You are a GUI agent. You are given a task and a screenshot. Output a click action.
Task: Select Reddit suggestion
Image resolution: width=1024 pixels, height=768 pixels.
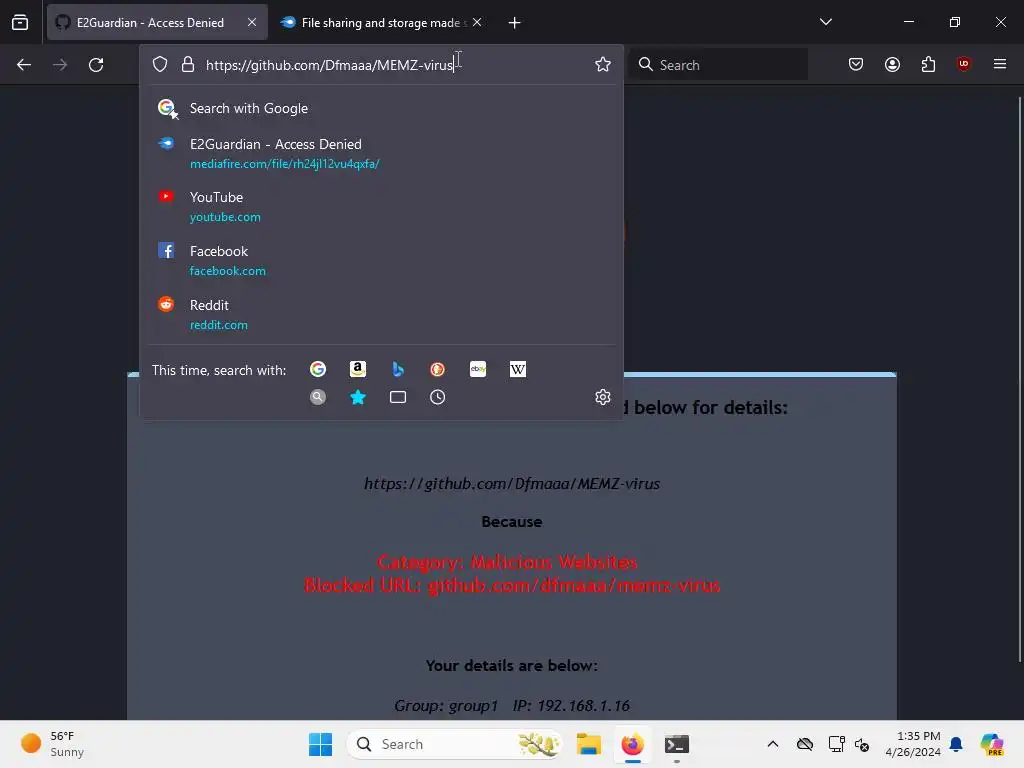[x=381, y=315]
